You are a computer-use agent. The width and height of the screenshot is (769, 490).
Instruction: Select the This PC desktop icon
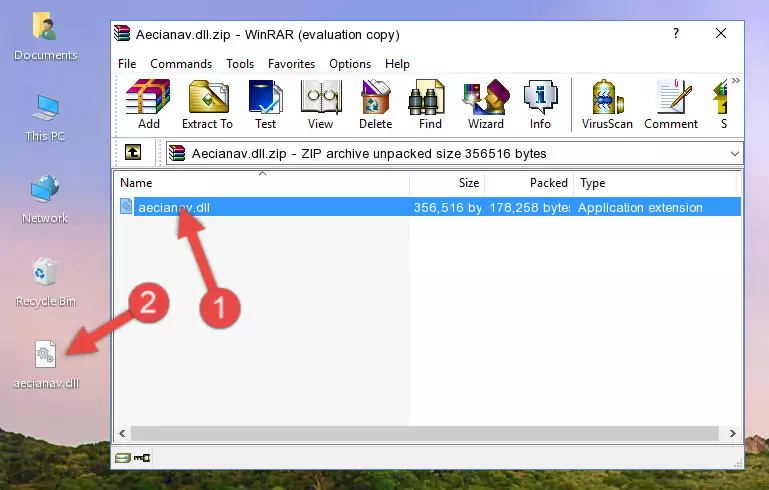coord(45,118)
